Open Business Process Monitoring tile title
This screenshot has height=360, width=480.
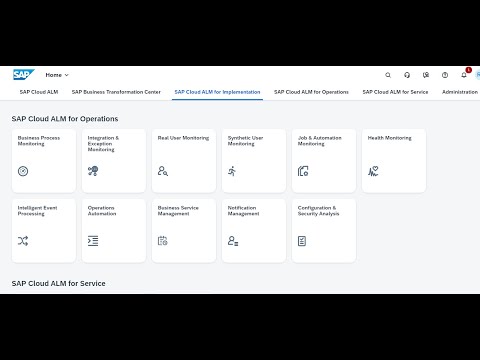click(x=39, y=141)
